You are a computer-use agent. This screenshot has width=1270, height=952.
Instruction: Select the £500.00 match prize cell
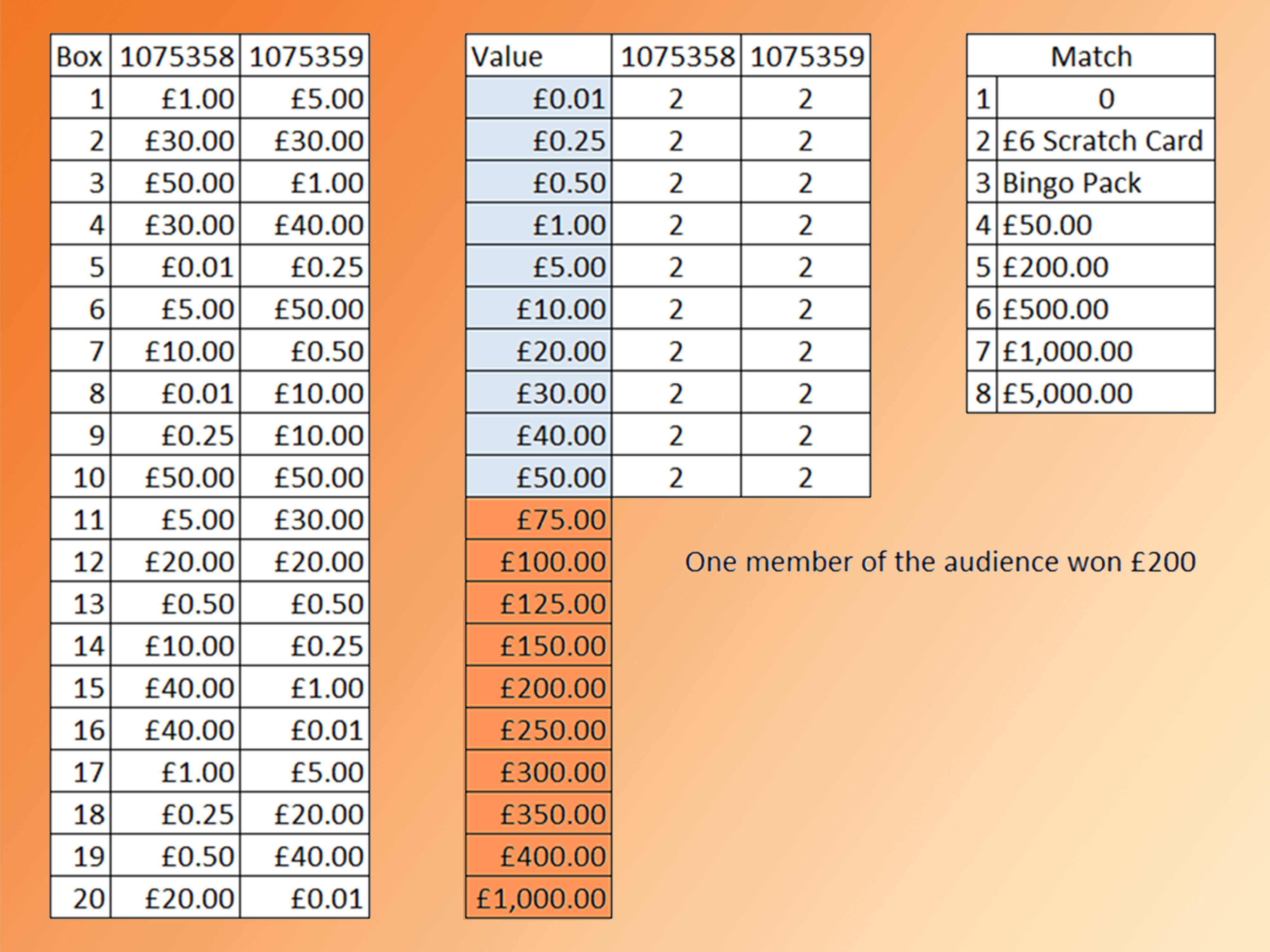[x=1105, y=309]
